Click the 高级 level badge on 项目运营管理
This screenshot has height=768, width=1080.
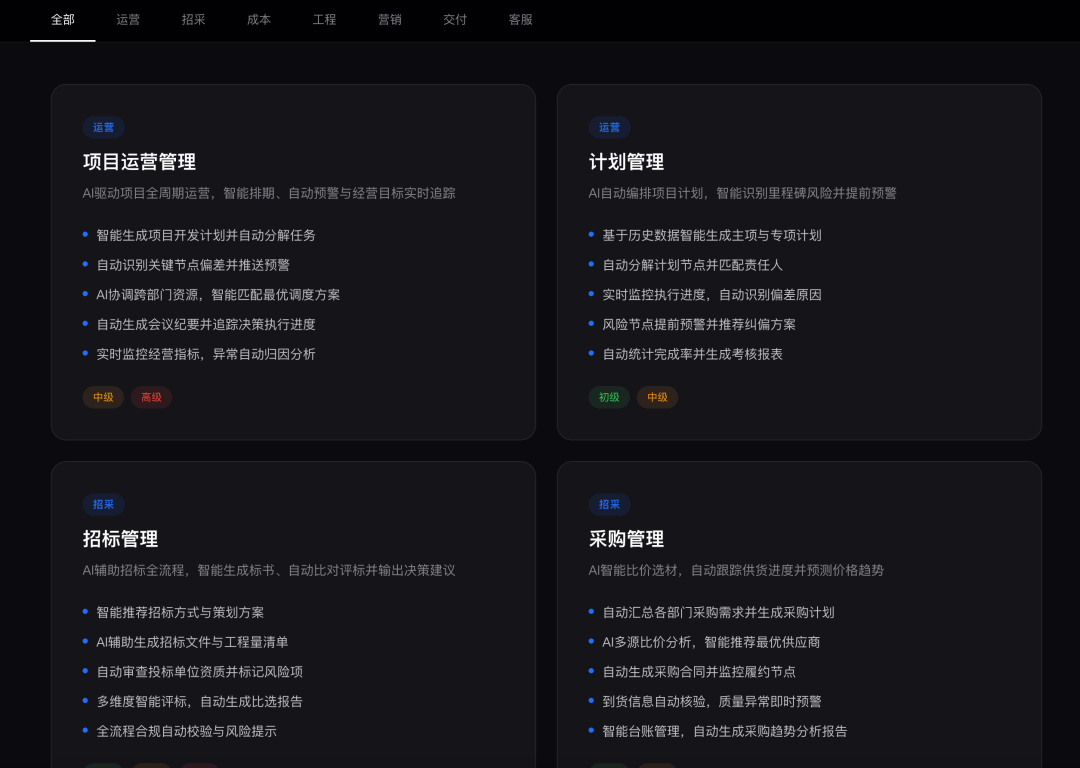[x=152, y=397]
